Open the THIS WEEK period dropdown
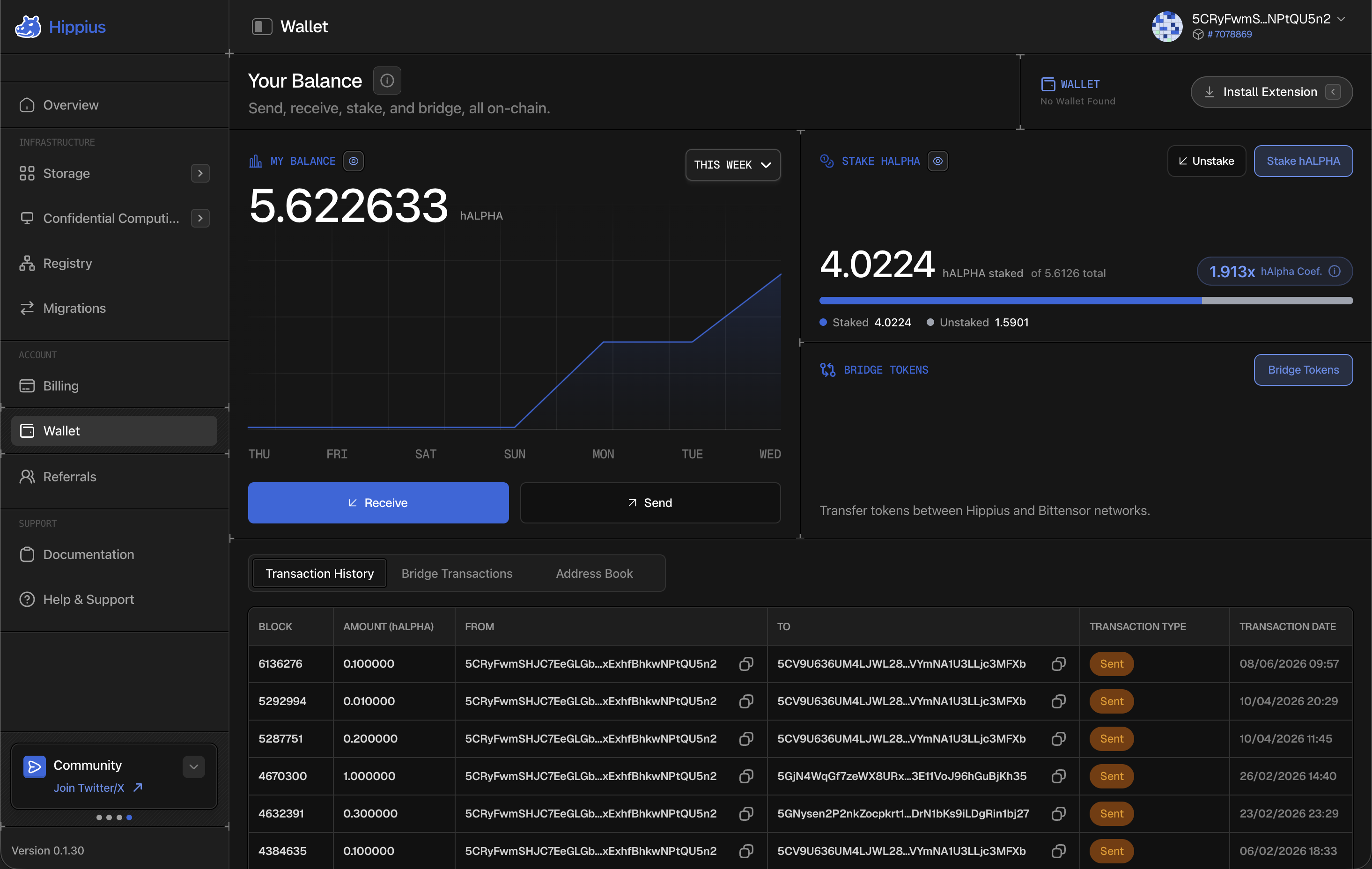Screen dimensions: 1372x869 pyautogui.click(x=733, y=165)
